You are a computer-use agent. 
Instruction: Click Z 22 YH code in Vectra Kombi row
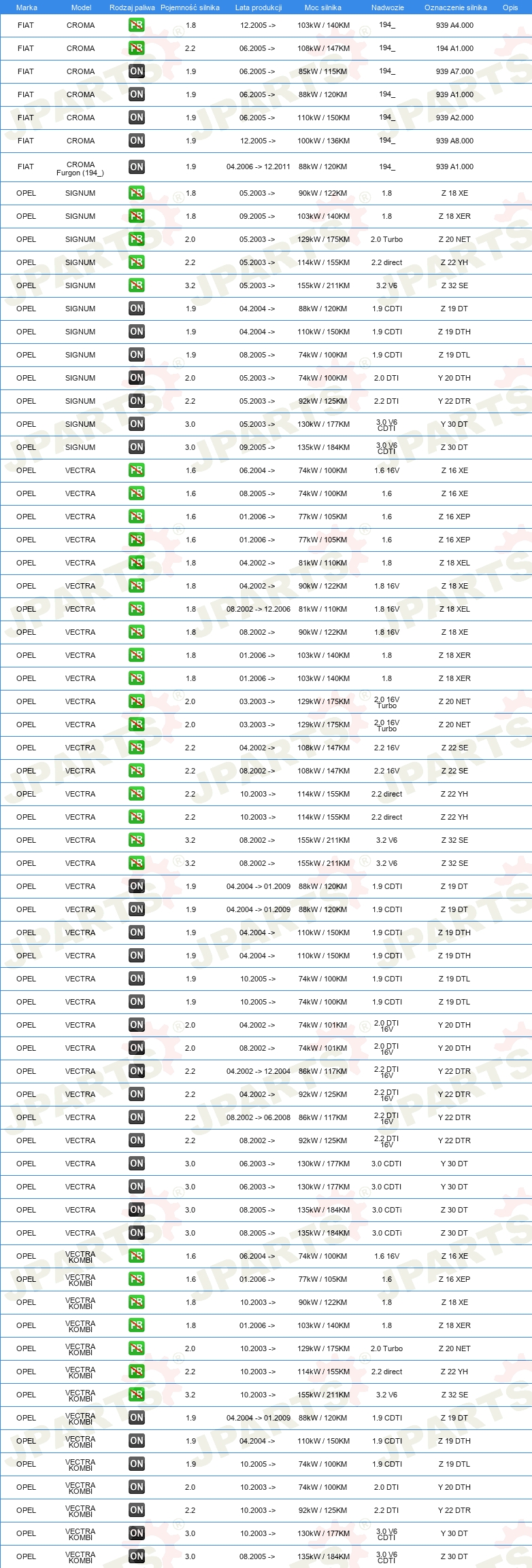pos(454,1372)
